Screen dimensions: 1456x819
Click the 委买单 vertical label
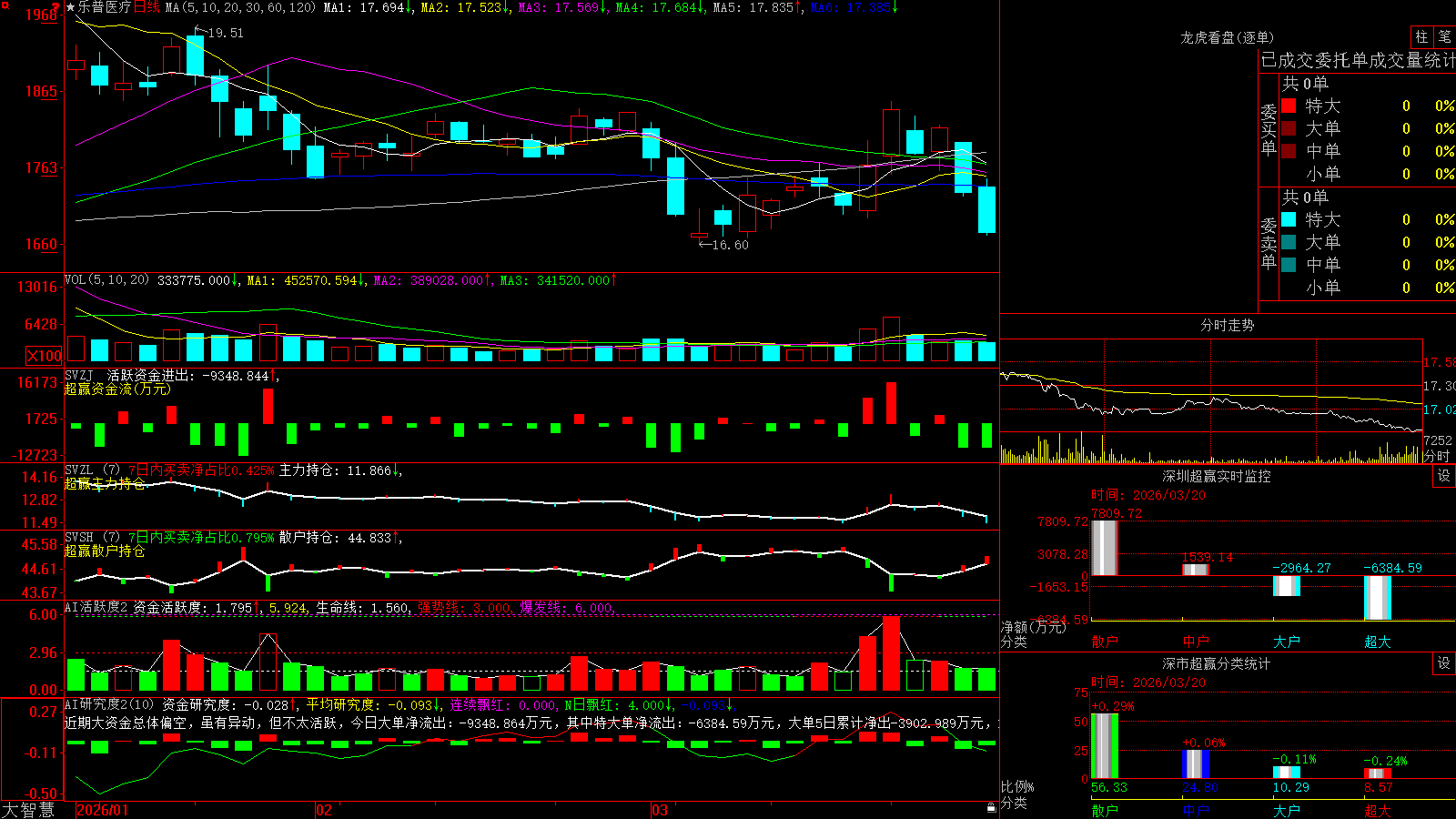(x=1269, y=128)
